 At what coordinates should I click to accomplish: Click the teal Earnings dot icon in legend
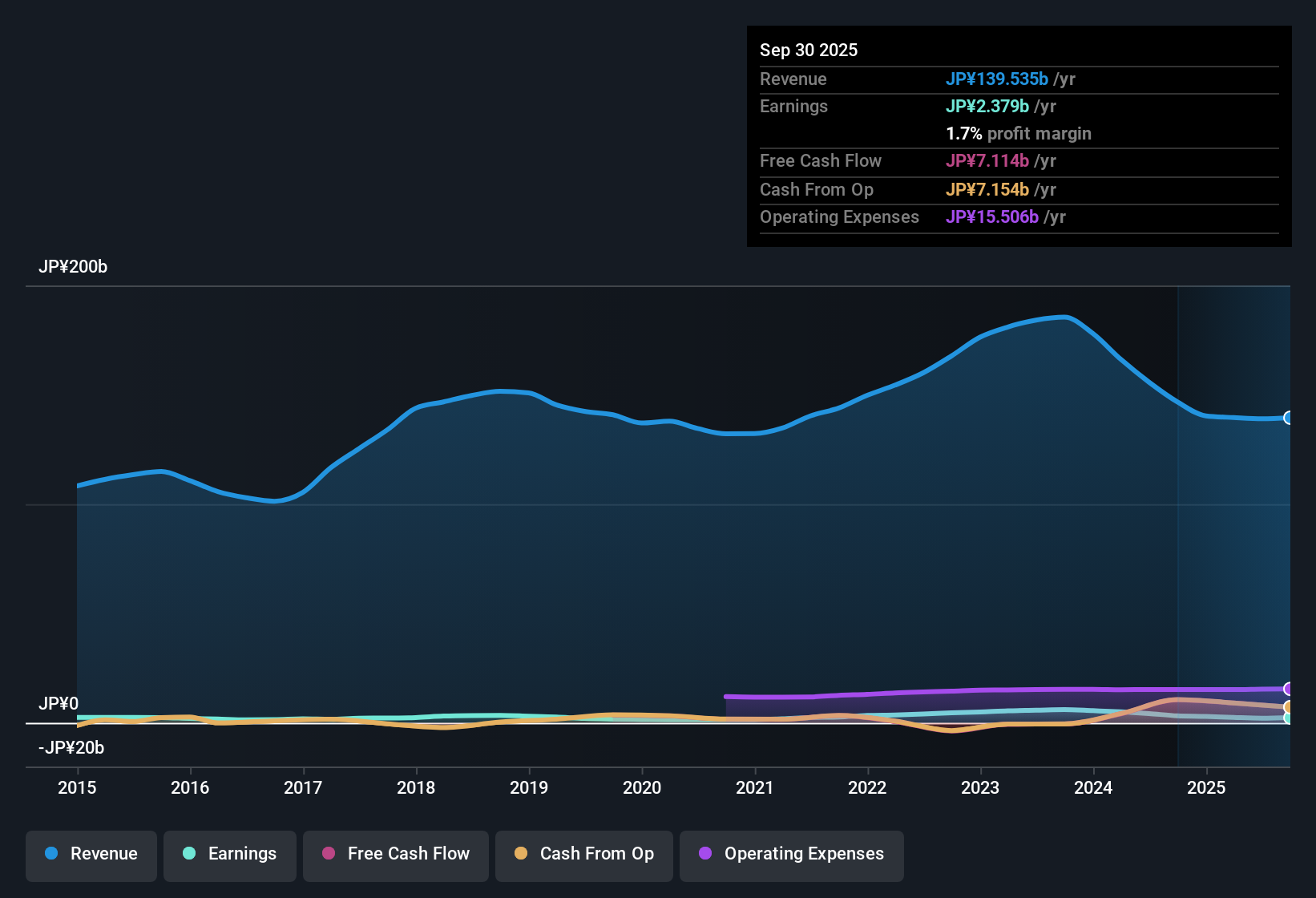(x=189, y=854)
